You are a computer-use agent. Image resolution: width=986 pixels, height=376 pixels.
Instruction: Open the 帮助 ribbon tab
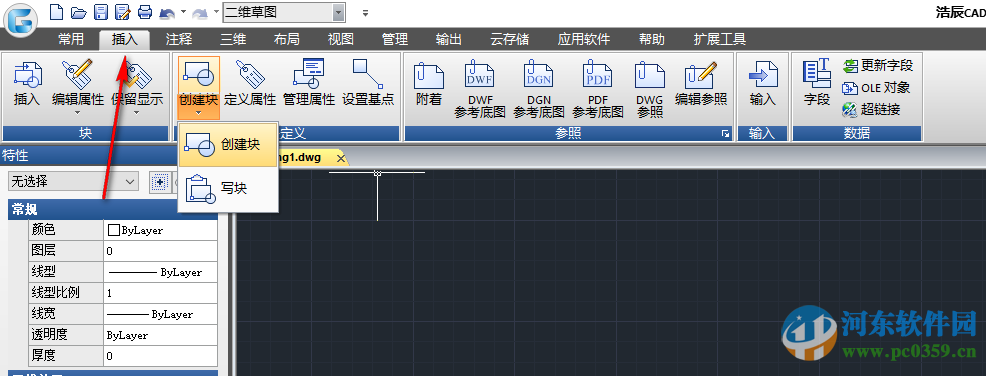651,40
